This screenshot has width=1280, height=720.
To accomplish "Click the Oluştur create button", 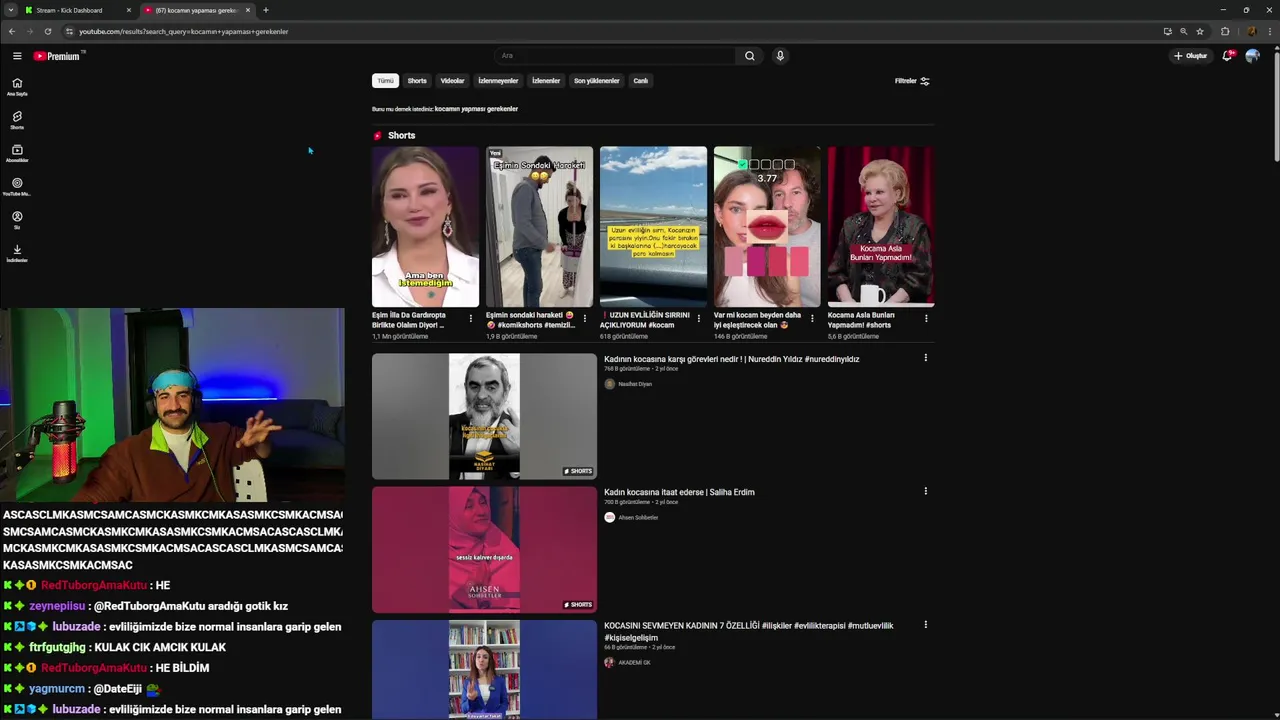I will (x=1191, y=56).
